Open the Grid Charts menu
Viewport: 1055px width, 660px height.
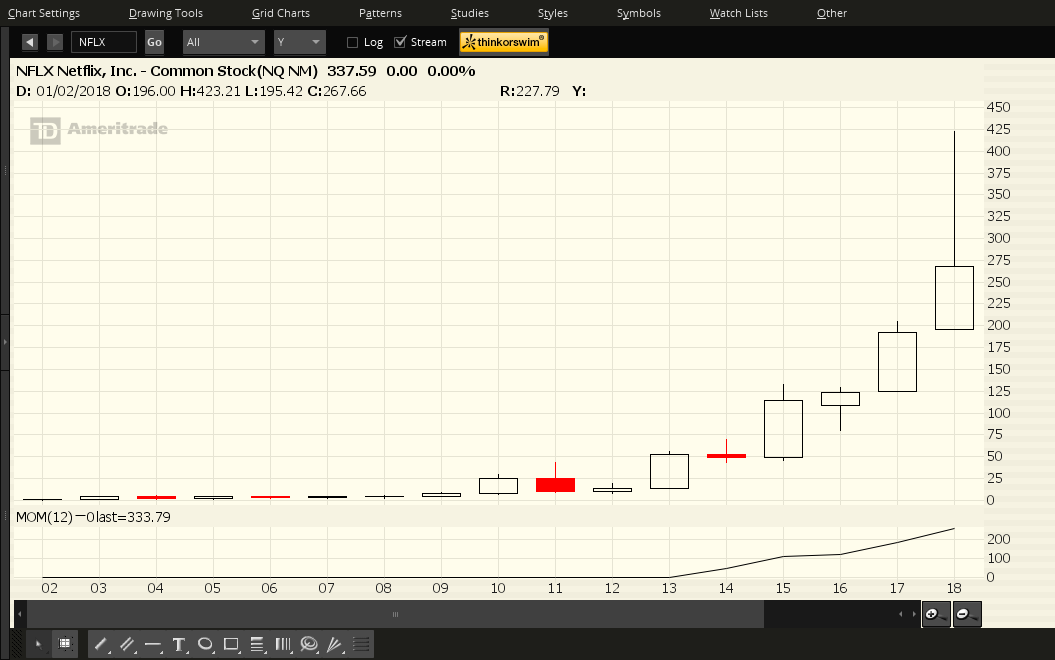[x=281, y=13]
